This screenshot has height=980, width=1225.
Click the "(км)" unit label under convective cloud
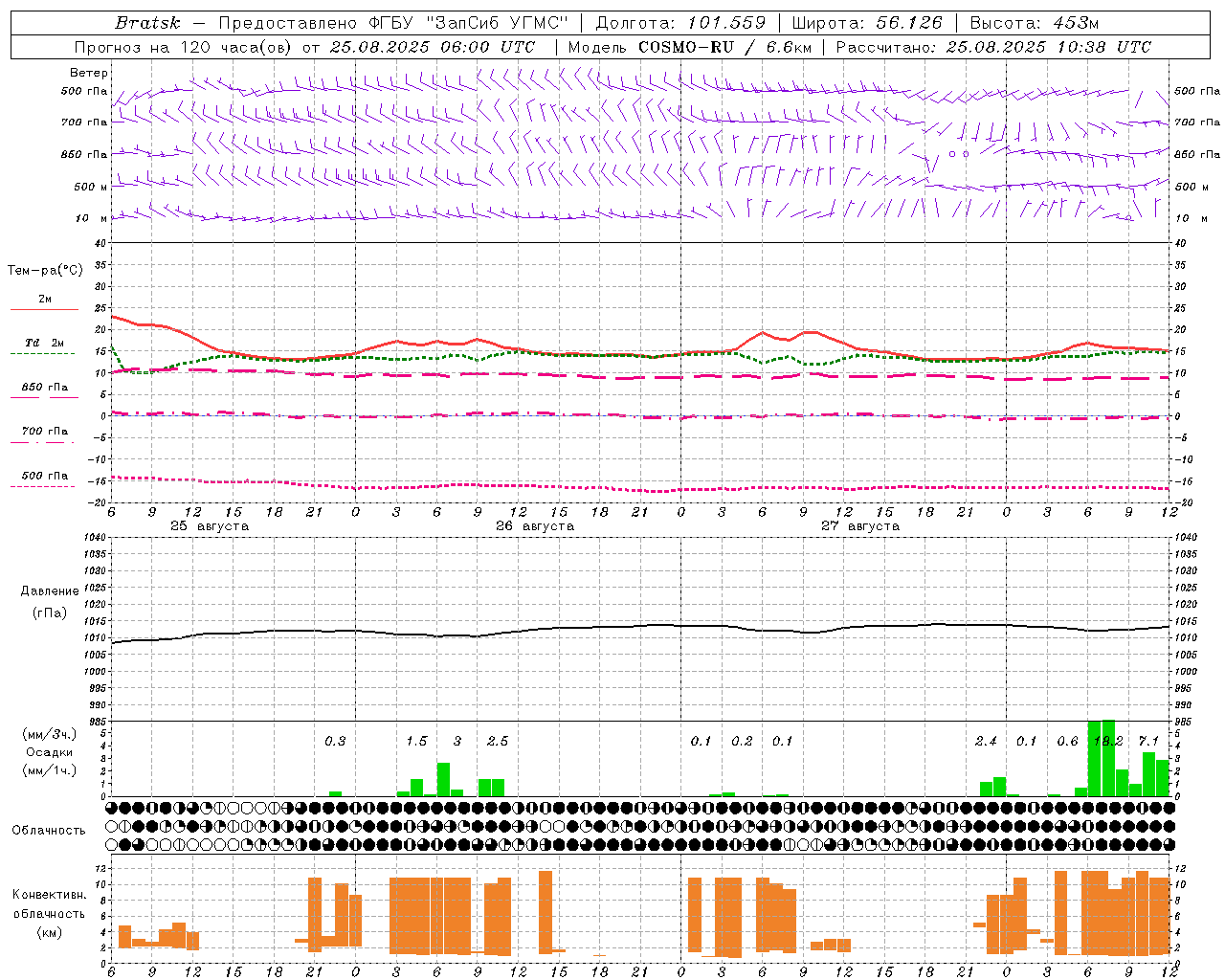point(49,932)
